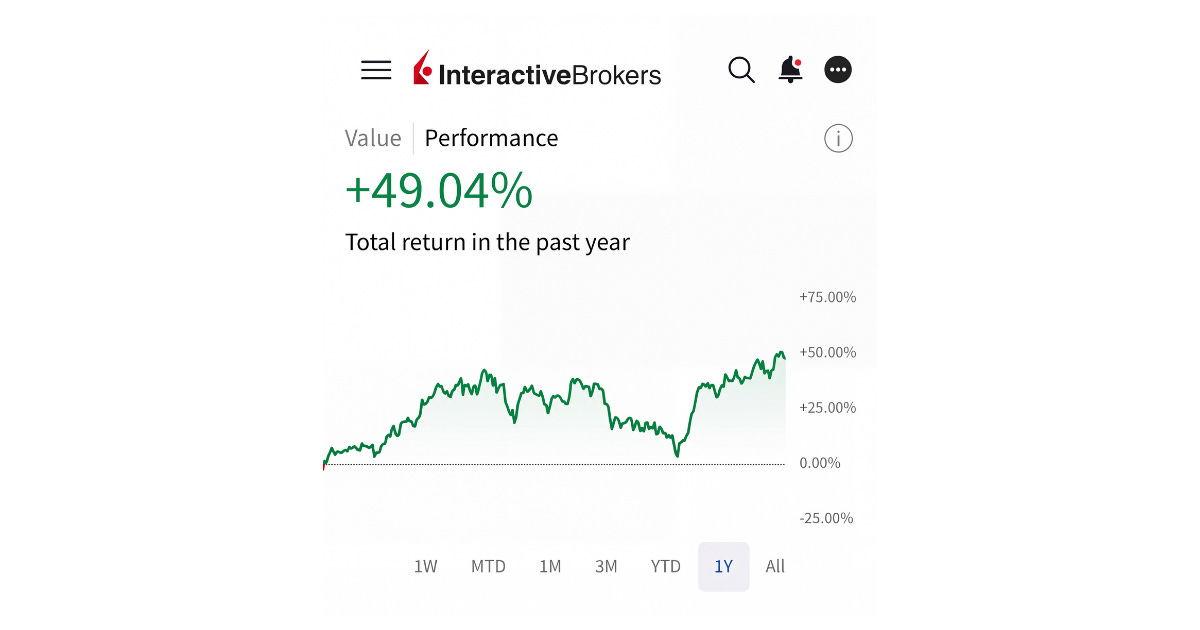Open the hamburger navigation menu
1200x630 pixels.
[376, 70]
